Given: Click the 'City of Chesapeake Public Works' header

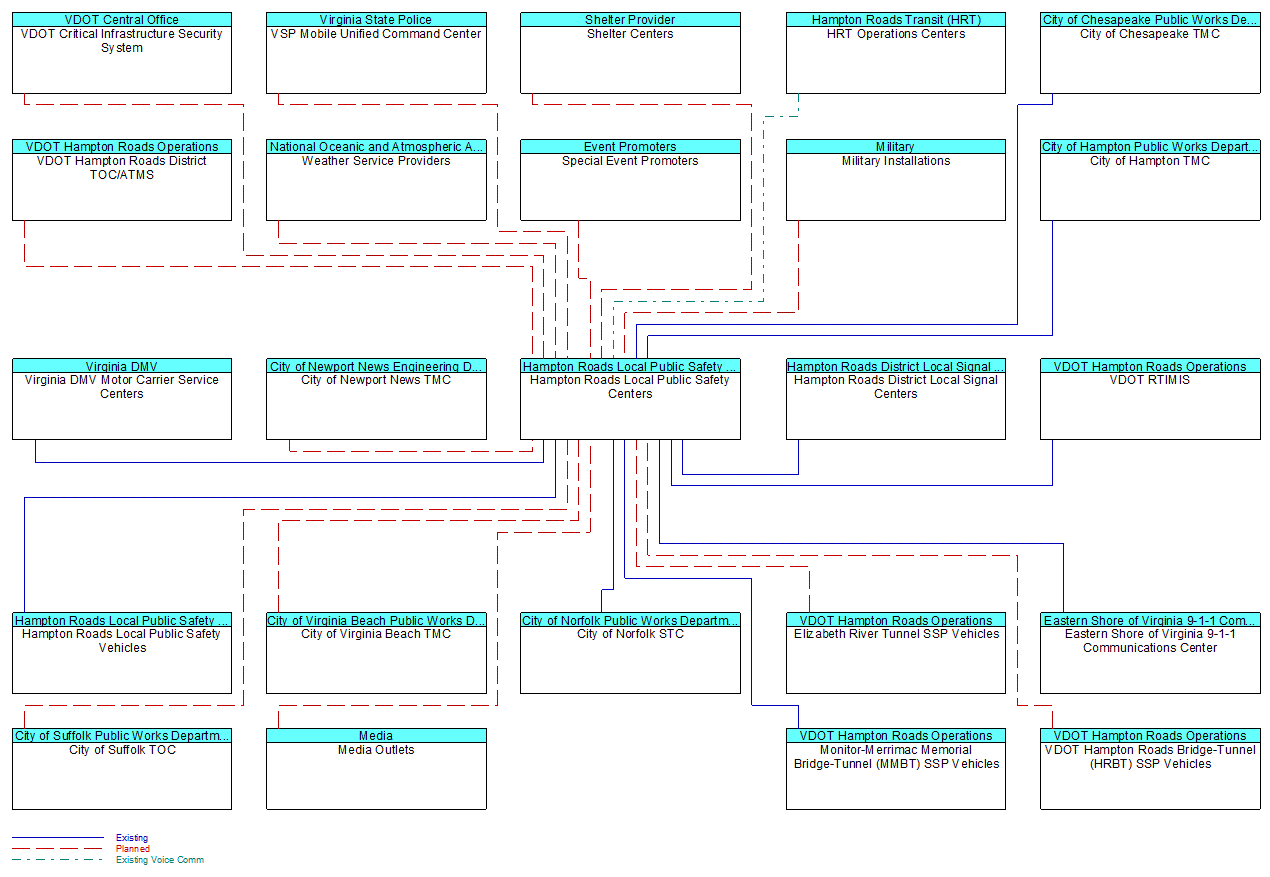Looking at the screenshot, I should (1150, 20).
